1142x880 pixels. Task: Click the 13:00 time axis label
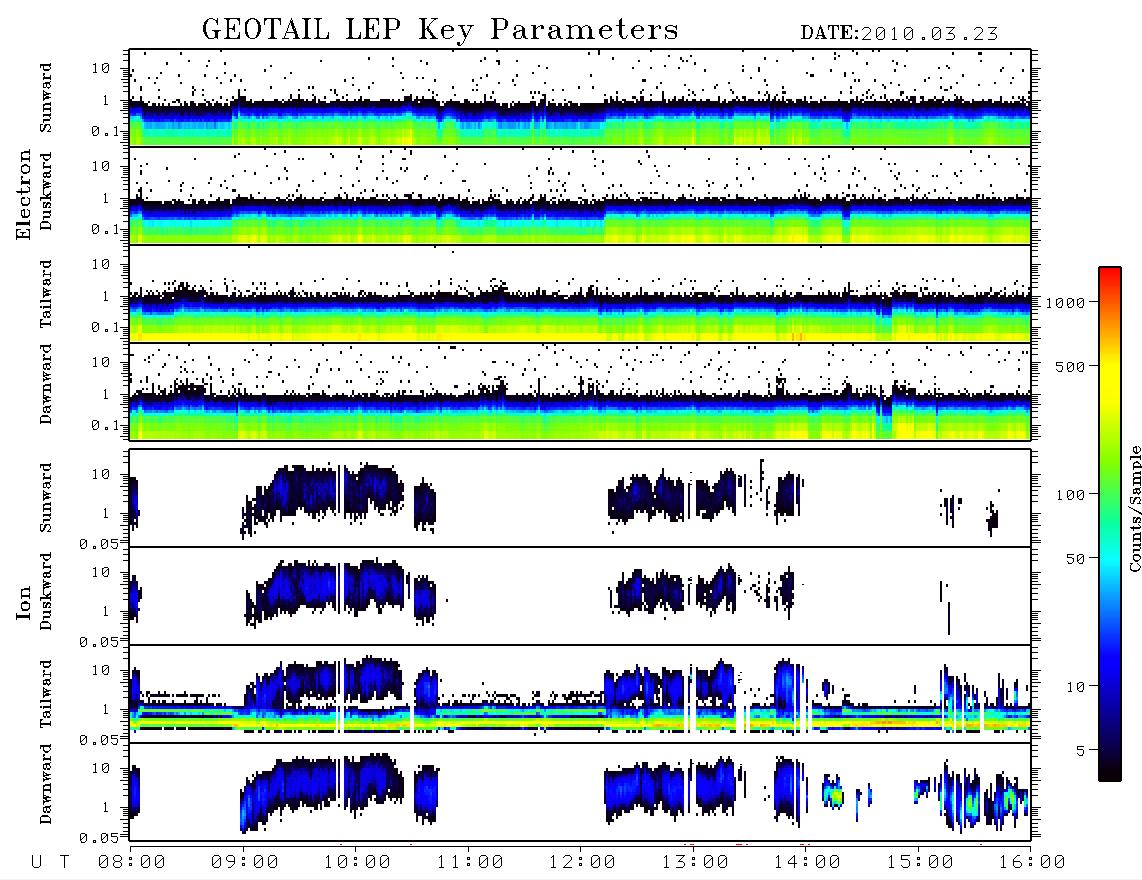pyautogui.click(x=695, y=862)
